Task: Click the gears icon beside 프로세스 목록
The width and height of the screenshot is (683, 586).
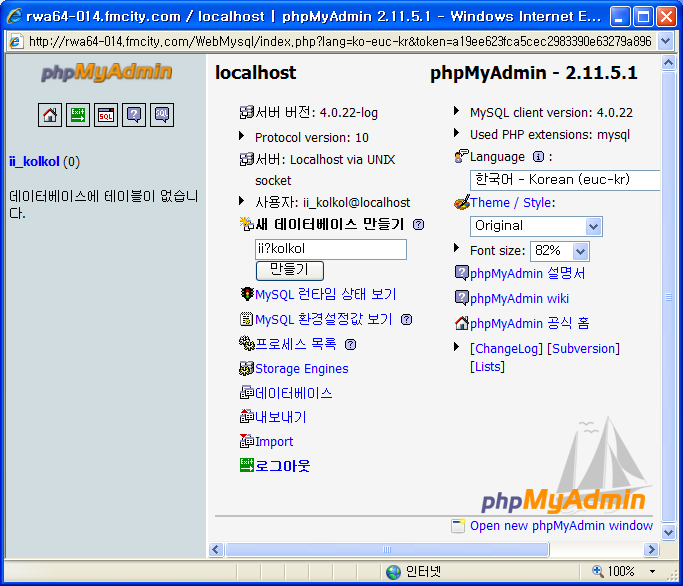Action: (x=247, y=344)
